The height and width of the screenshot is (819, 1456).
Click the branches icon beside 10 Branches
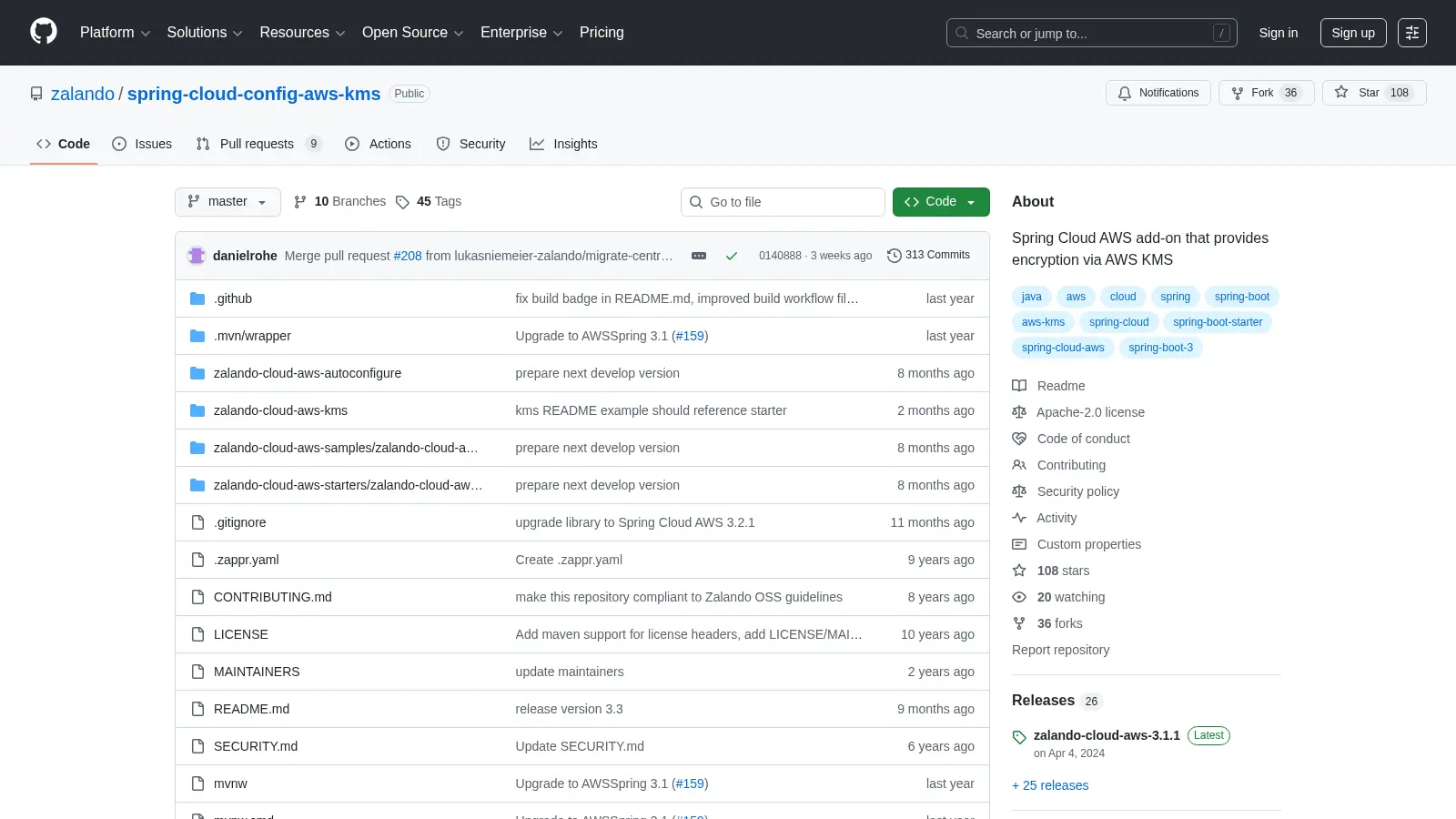[300, 202]
